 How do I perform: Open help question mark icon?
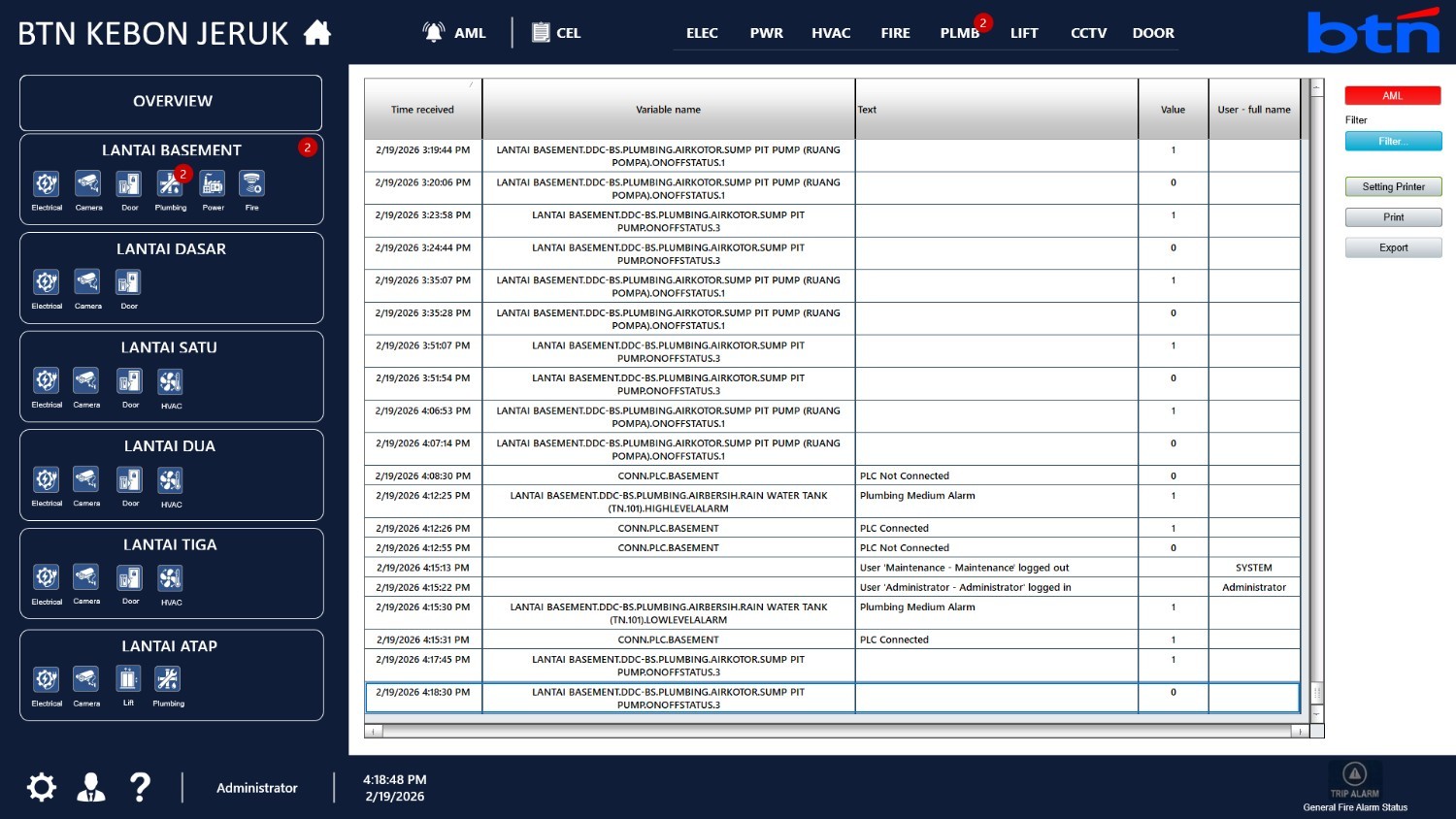pos(141,787)
